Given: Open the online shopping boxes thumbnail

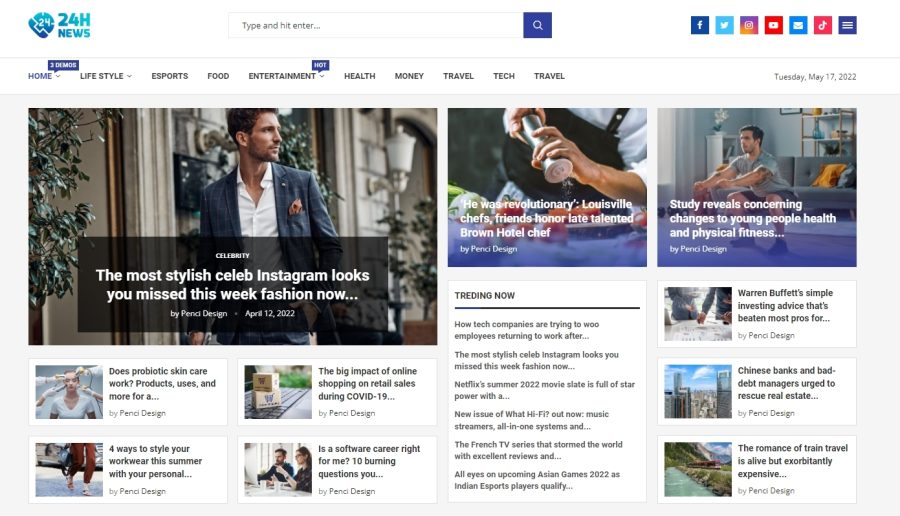Looking at the screenshot, I should tap(278, 392).
